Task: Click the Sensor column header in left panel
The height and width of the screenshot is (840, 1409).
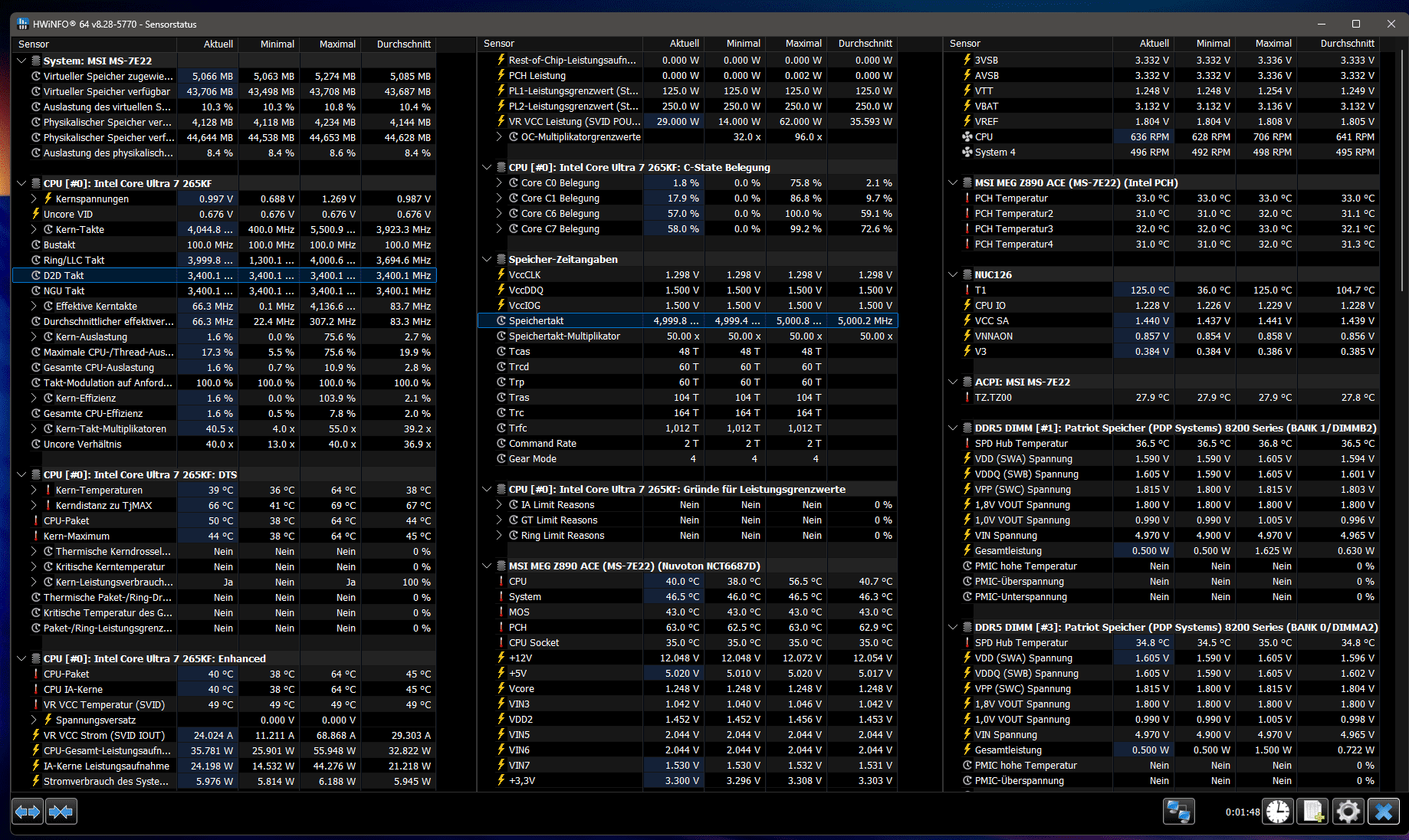Action: pos(95,44)
